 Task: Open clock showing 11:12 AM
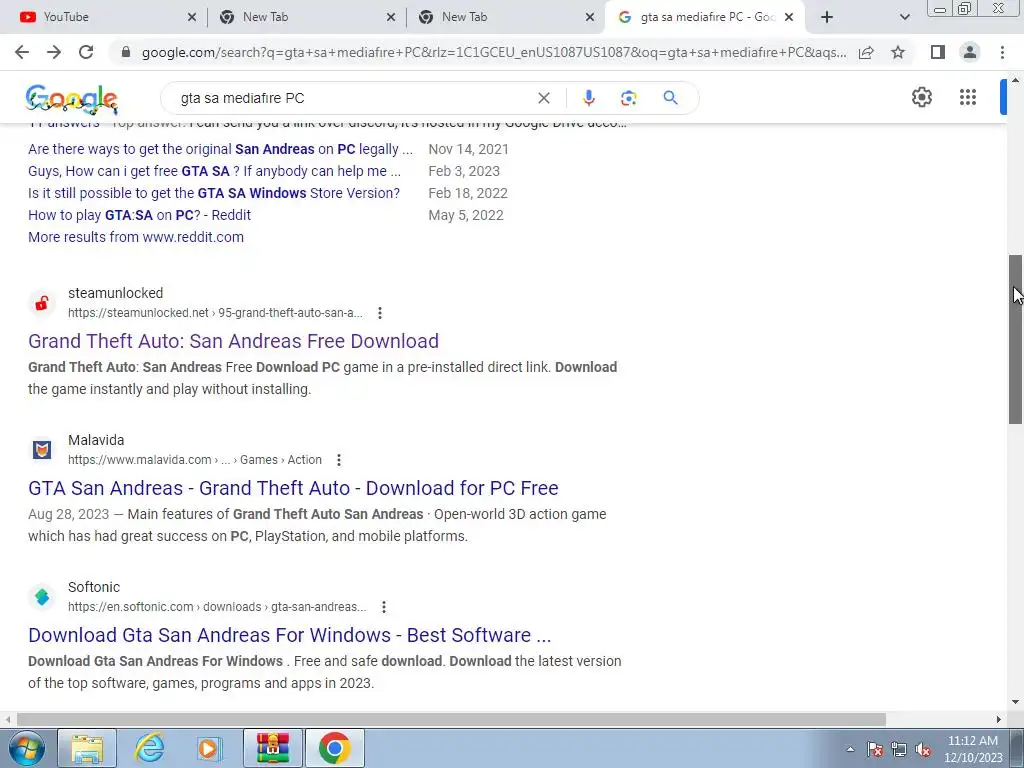(x=973, y=749)
